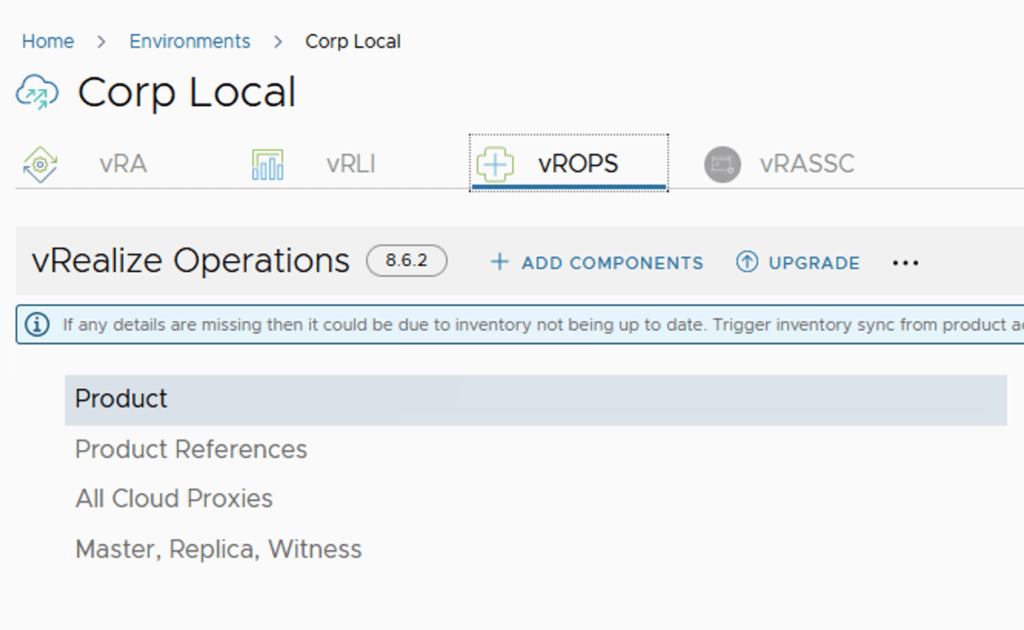
Task: Expand the Product References section
Action: (x=191, y=450)
